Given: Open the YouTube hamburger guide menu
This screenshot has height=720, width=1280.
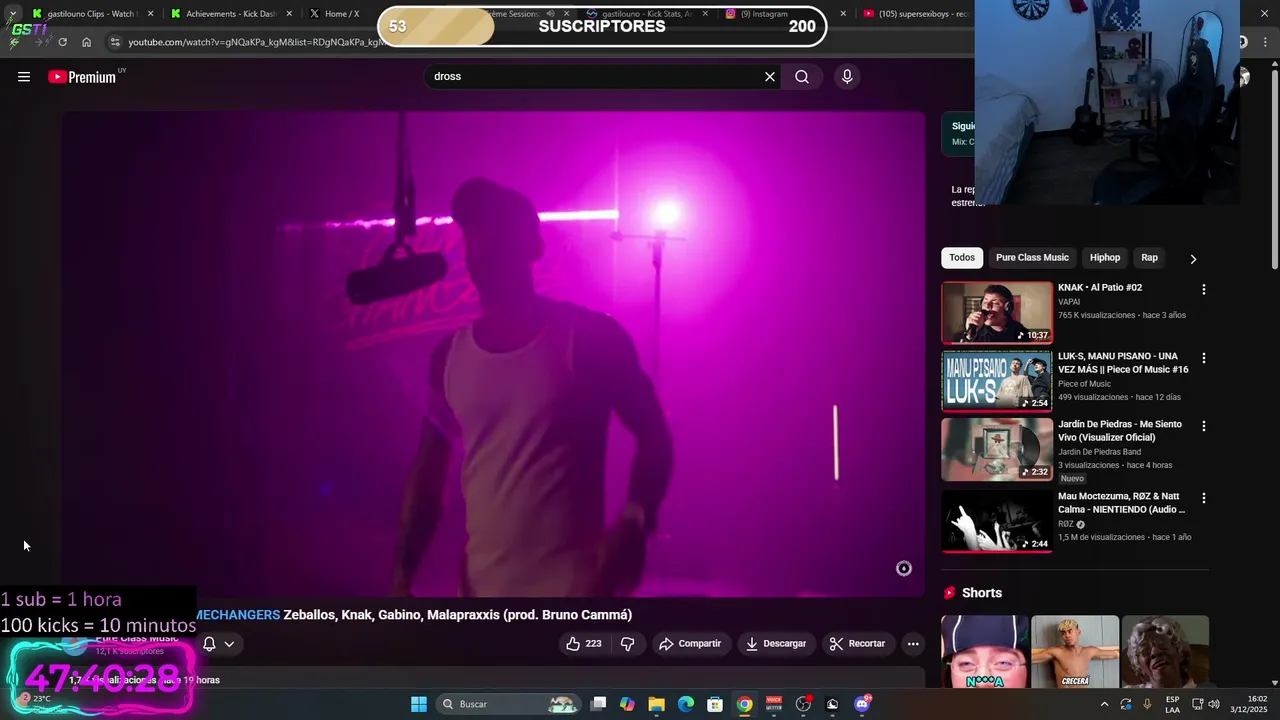Looking at the screenshot, I should pos(24,77).
